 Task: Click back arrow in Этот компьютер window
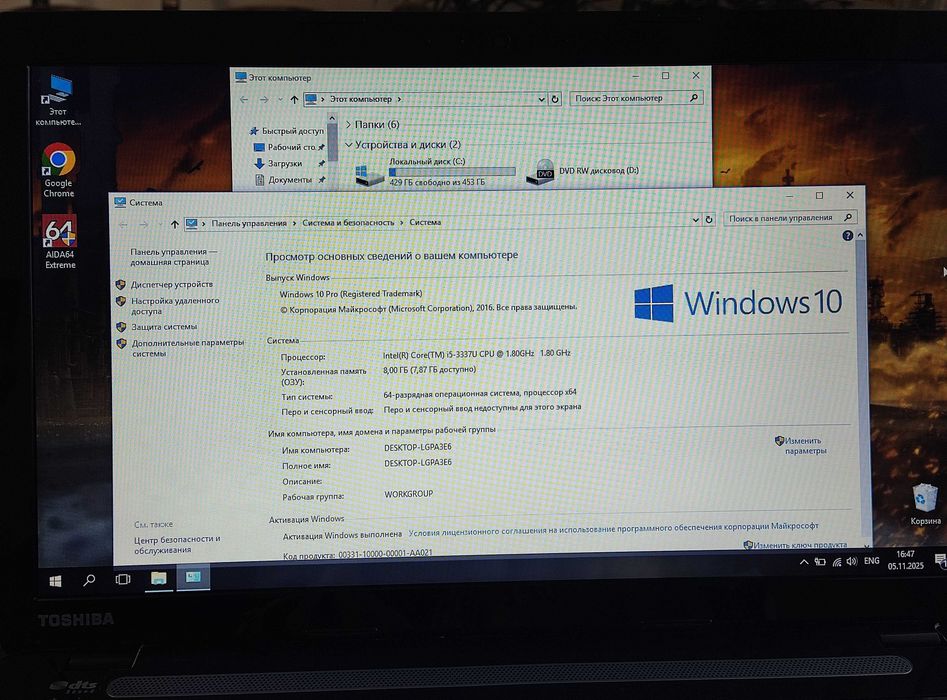coord(244,100)
